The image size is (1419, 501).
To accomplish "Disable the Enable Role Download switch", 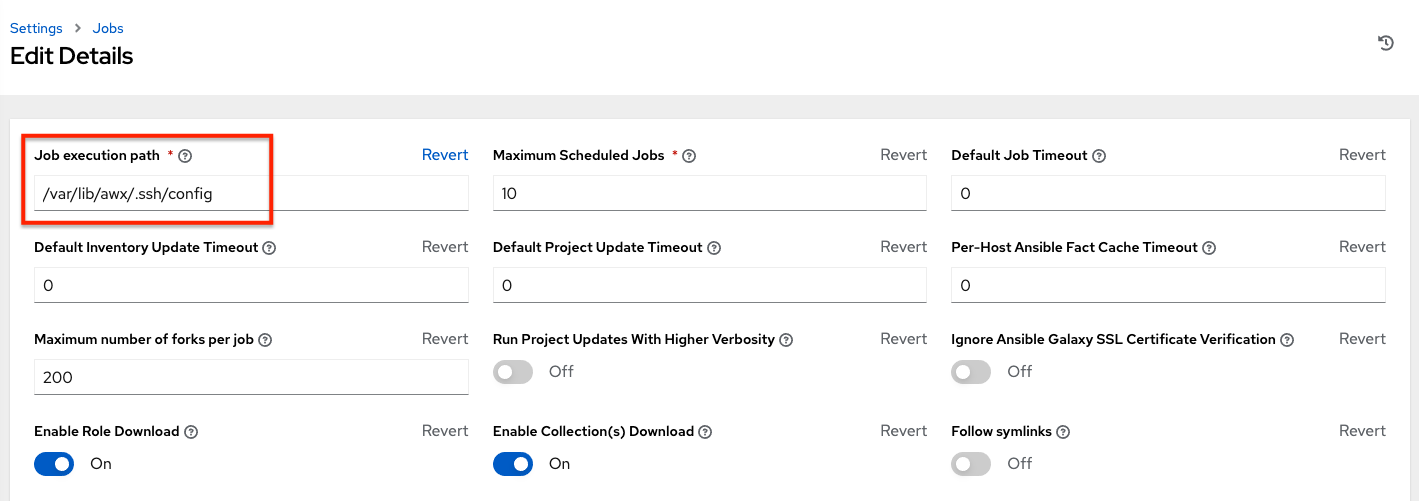I will coord(54,464).
